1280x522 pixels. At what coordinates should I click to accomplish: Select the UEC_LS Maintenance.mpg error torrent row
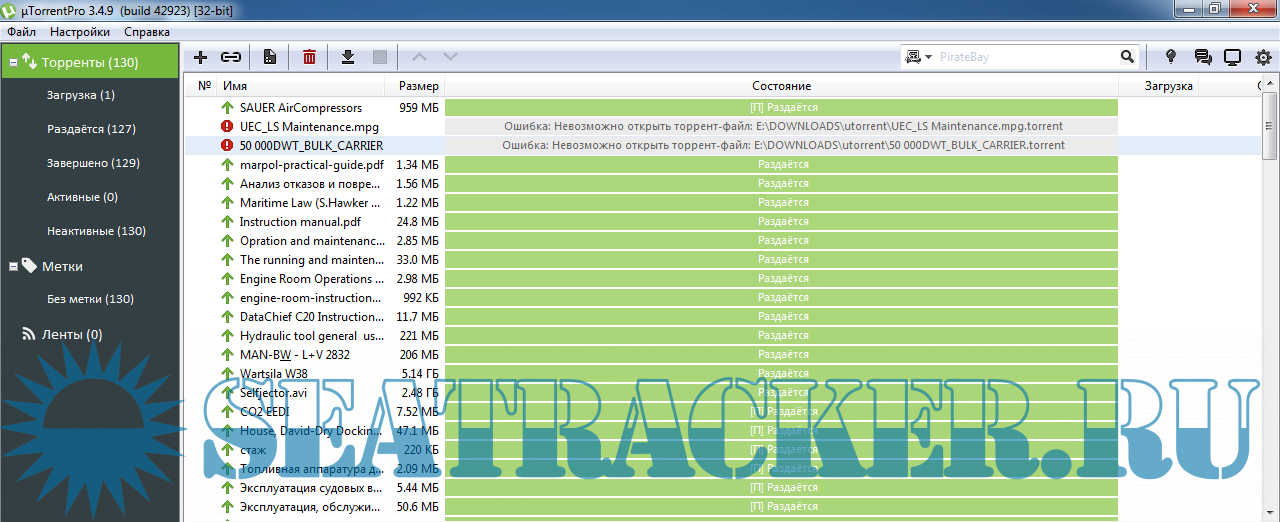tap(309, 127)
